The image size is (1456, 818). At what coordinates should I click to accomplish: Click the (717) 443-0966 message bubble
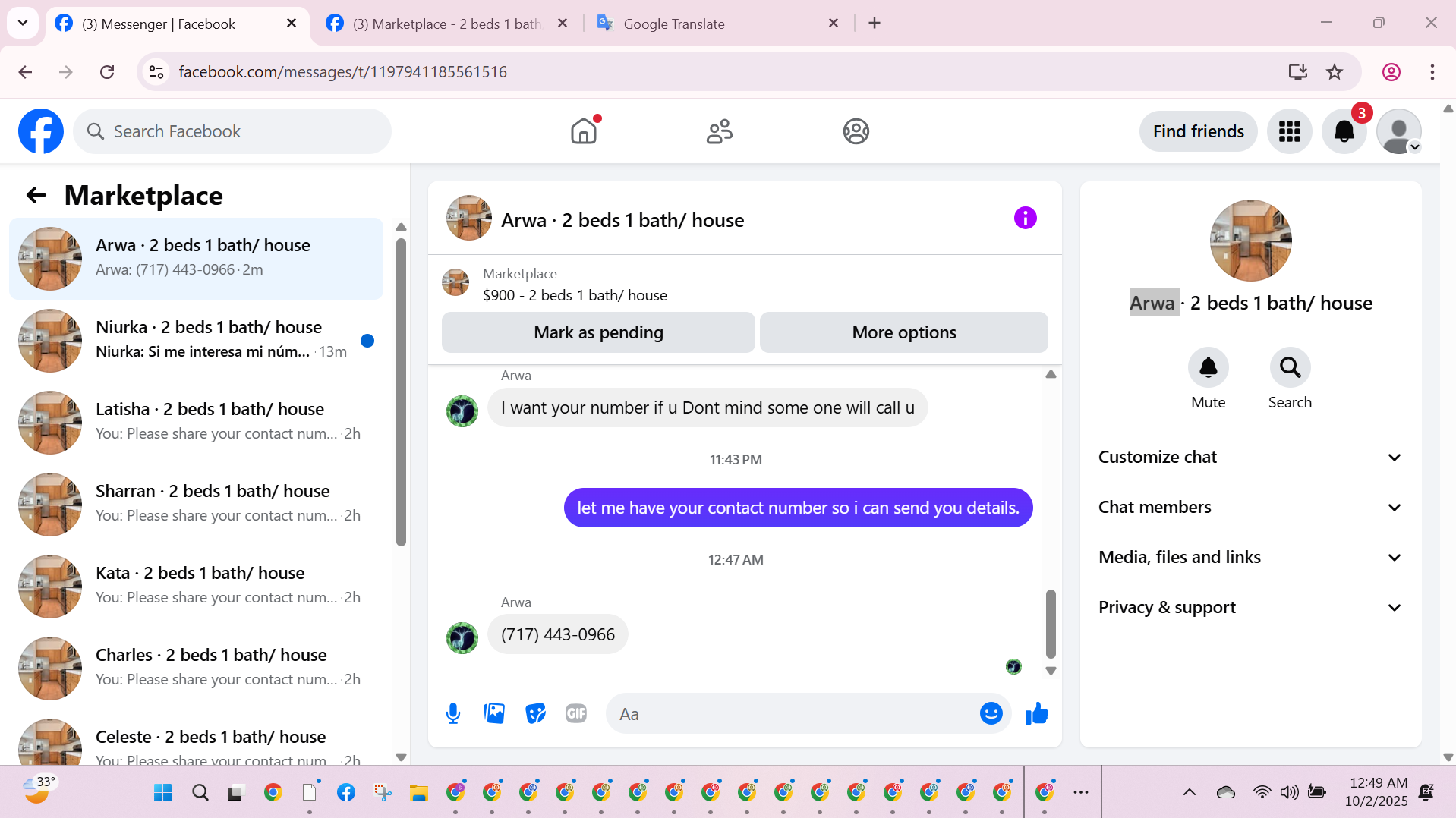pyautogui.click(x=558, y=635)
